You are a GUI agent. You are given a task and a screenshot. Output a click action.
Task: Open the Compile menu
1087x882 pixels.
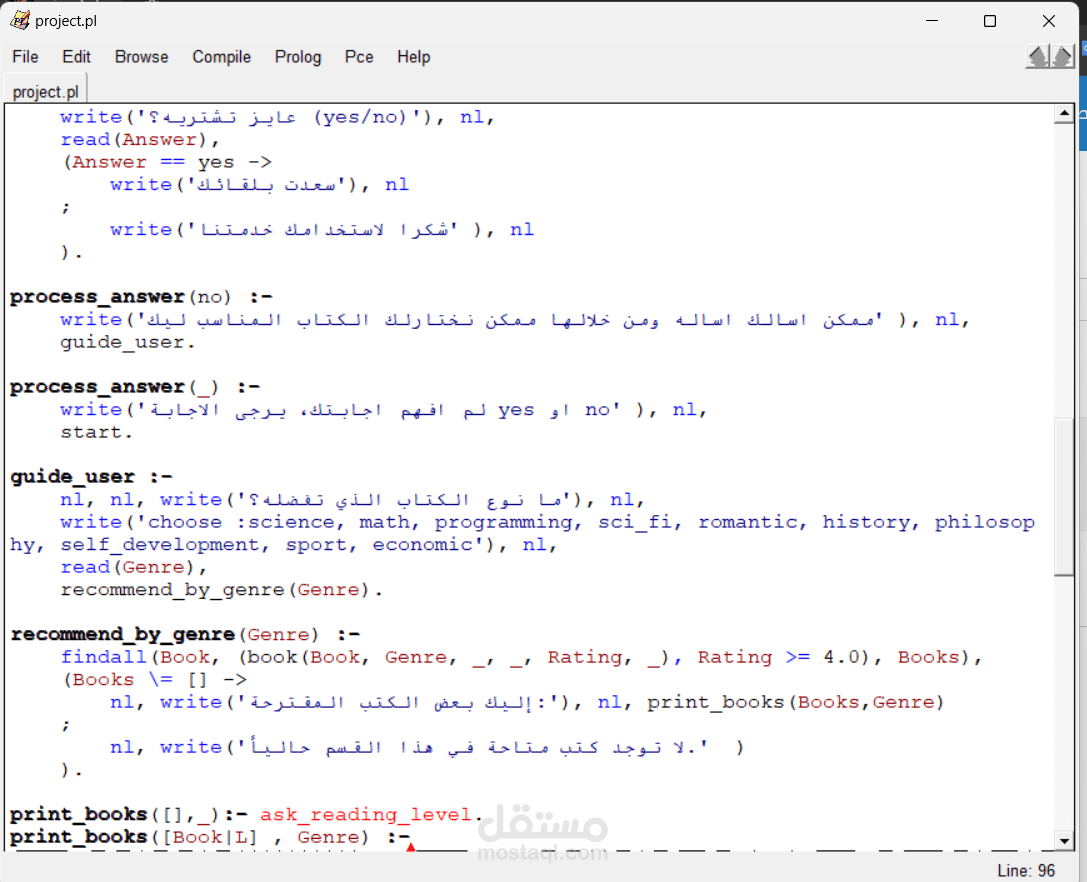[x=221, y=57]
